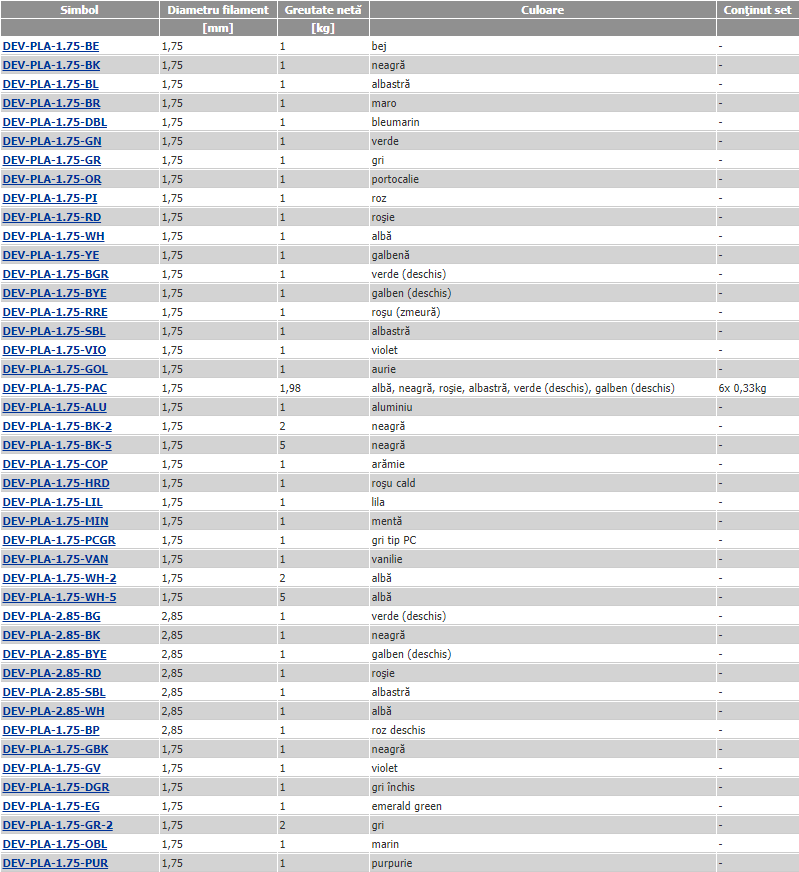Open the DEV-PLA-1.75-PAC multi-color set link
799x872 pixels.
point(55,388)
